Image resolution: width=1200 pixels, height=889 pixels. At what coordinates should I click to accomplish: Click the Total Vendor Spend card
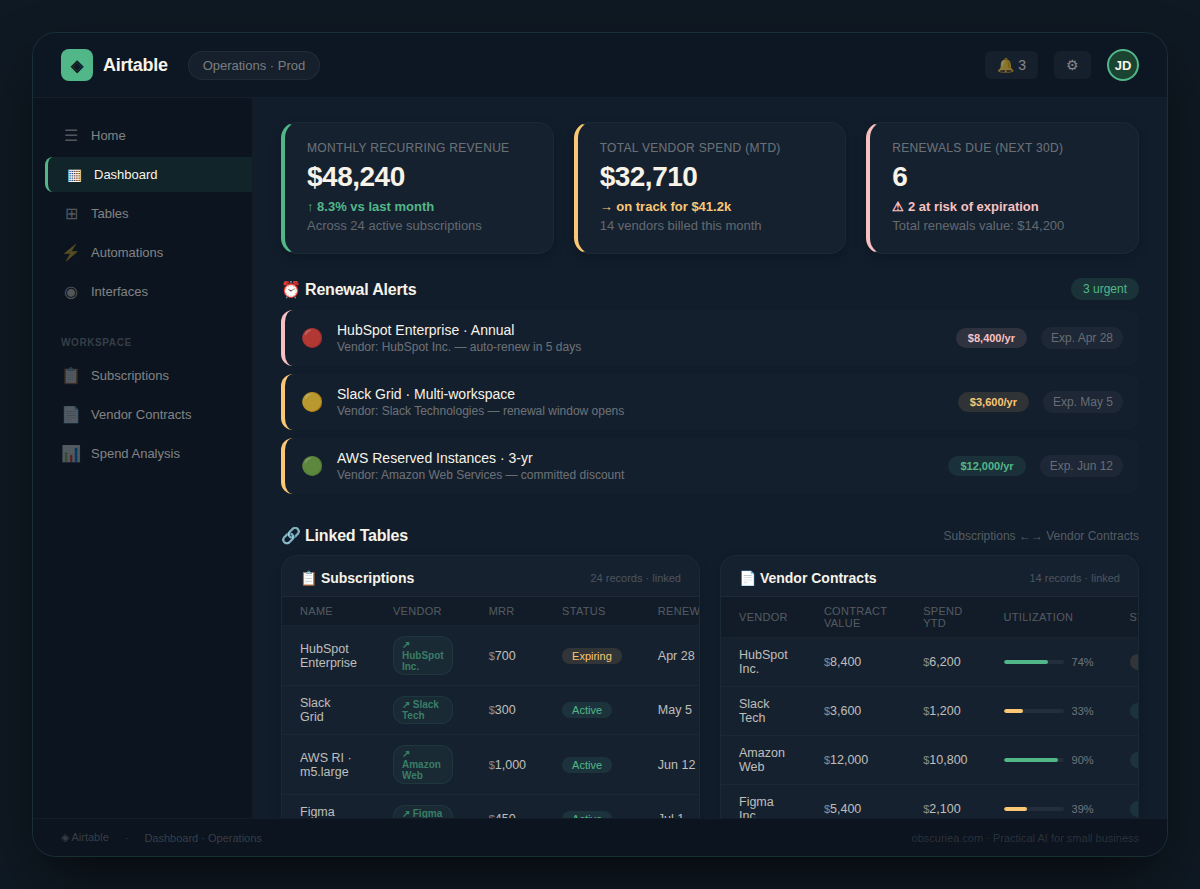pos(710,188)
